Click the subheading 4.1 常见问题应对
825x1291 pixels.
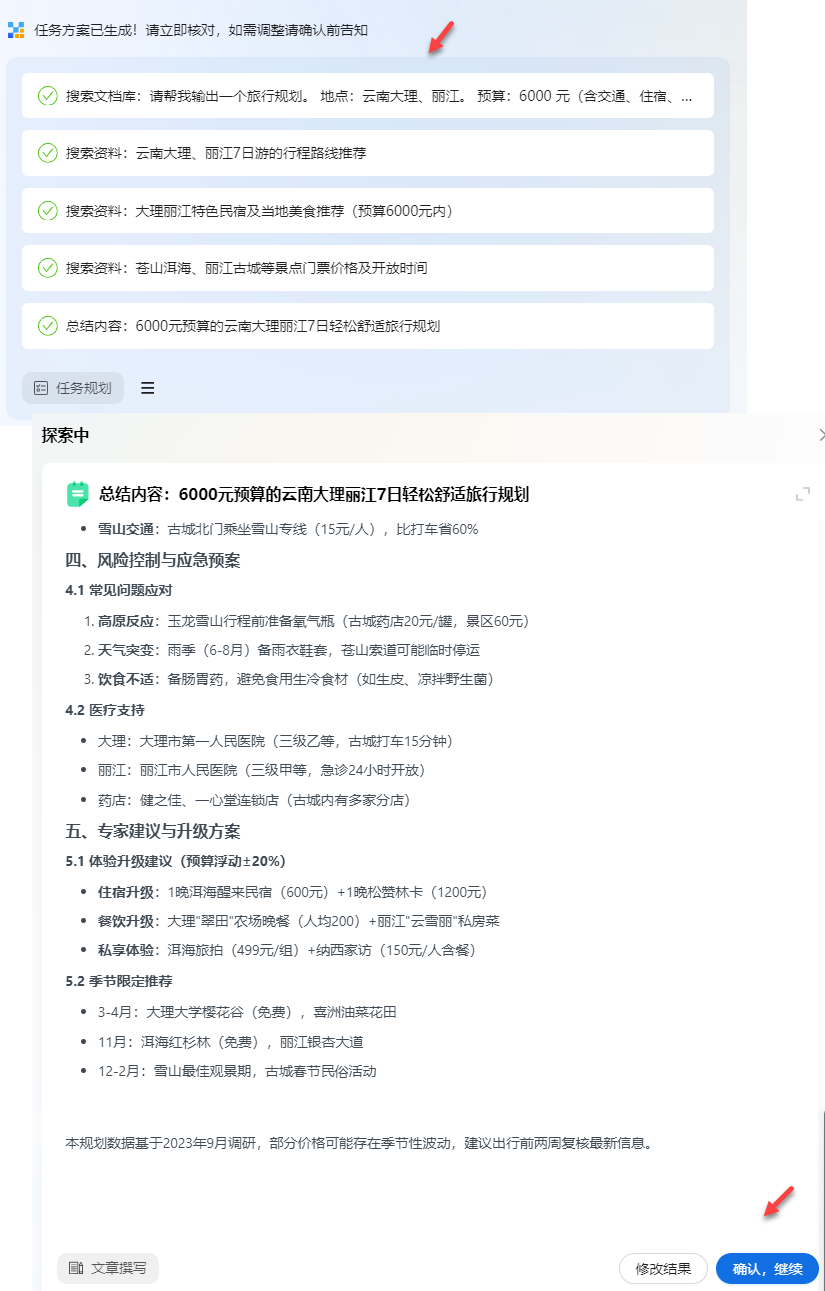[x=119, y=591]
